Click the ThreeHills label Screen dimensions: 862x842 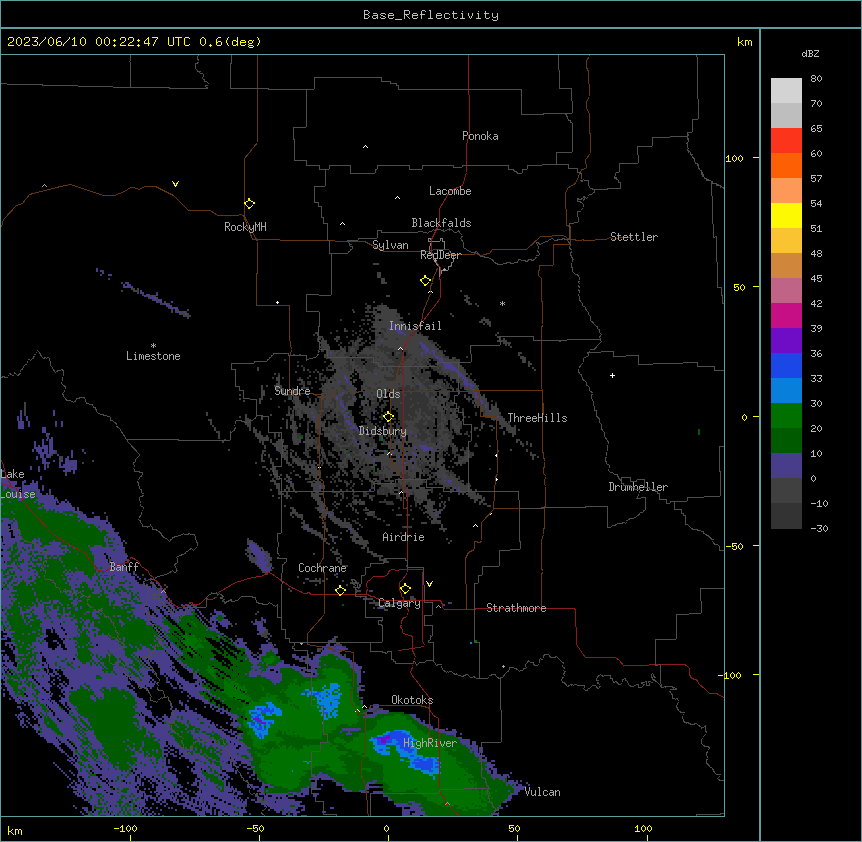point(537,418)
